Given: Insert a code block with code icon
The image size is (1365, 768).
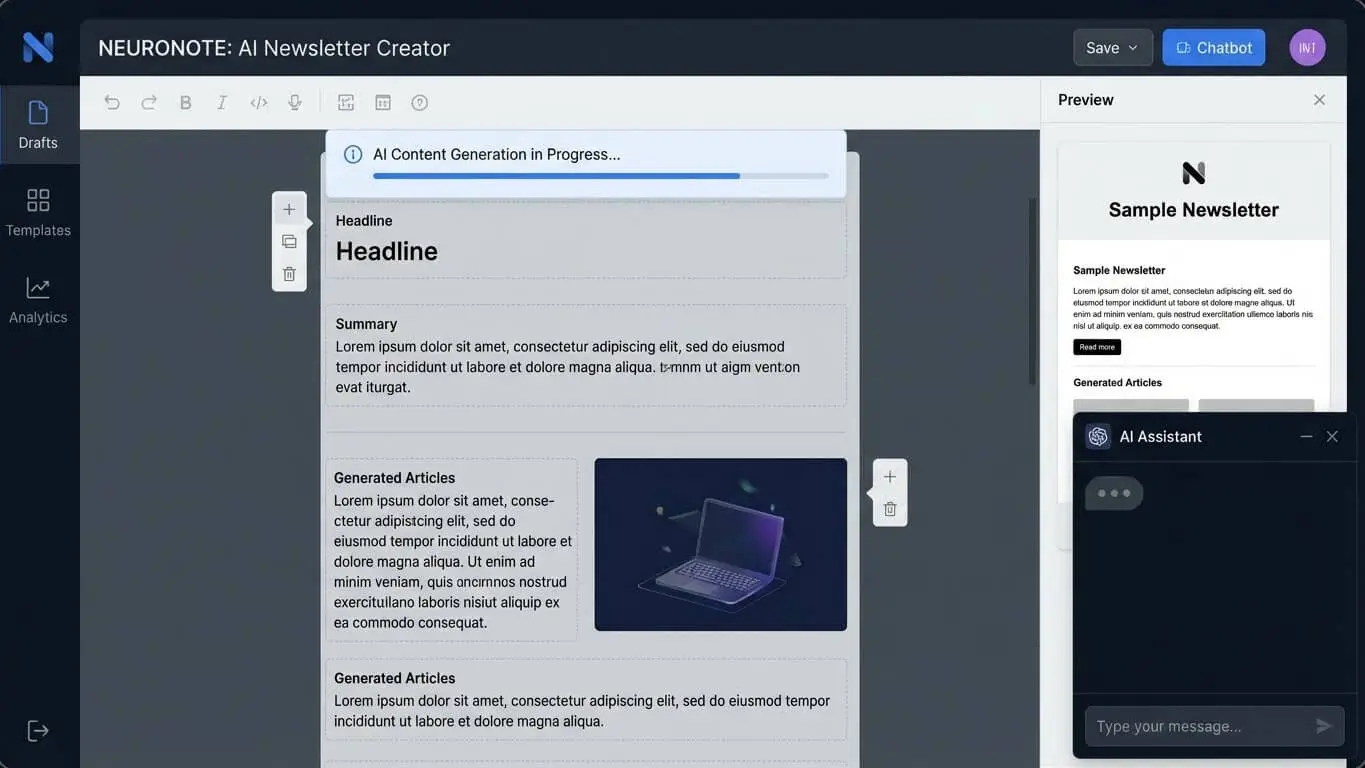Looking at the screenshot, I should click(x=259, y=102).
